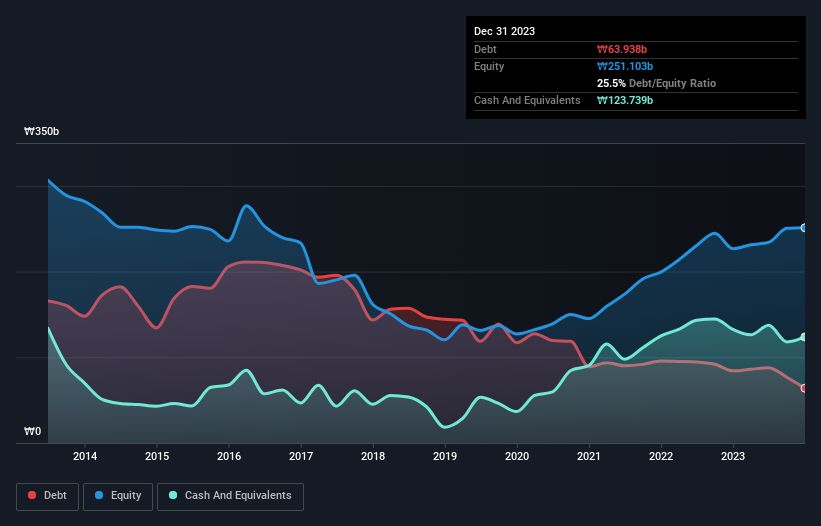Viewport: 821px width, 526px height.
Task: Select the 2016 x-axis label
Action: click(x=229, y=456)
